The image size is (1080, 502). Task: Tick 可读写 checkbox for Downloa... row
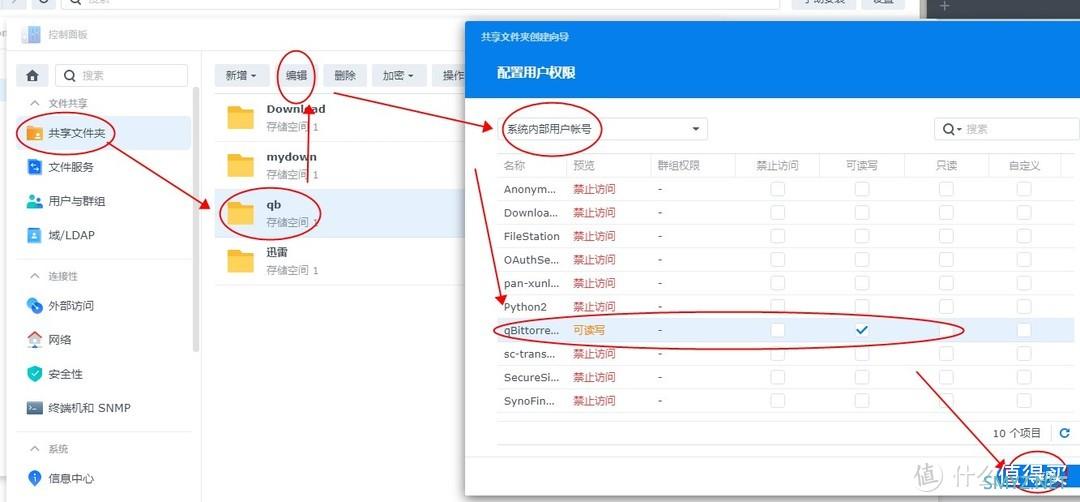[x=862, y=213]
